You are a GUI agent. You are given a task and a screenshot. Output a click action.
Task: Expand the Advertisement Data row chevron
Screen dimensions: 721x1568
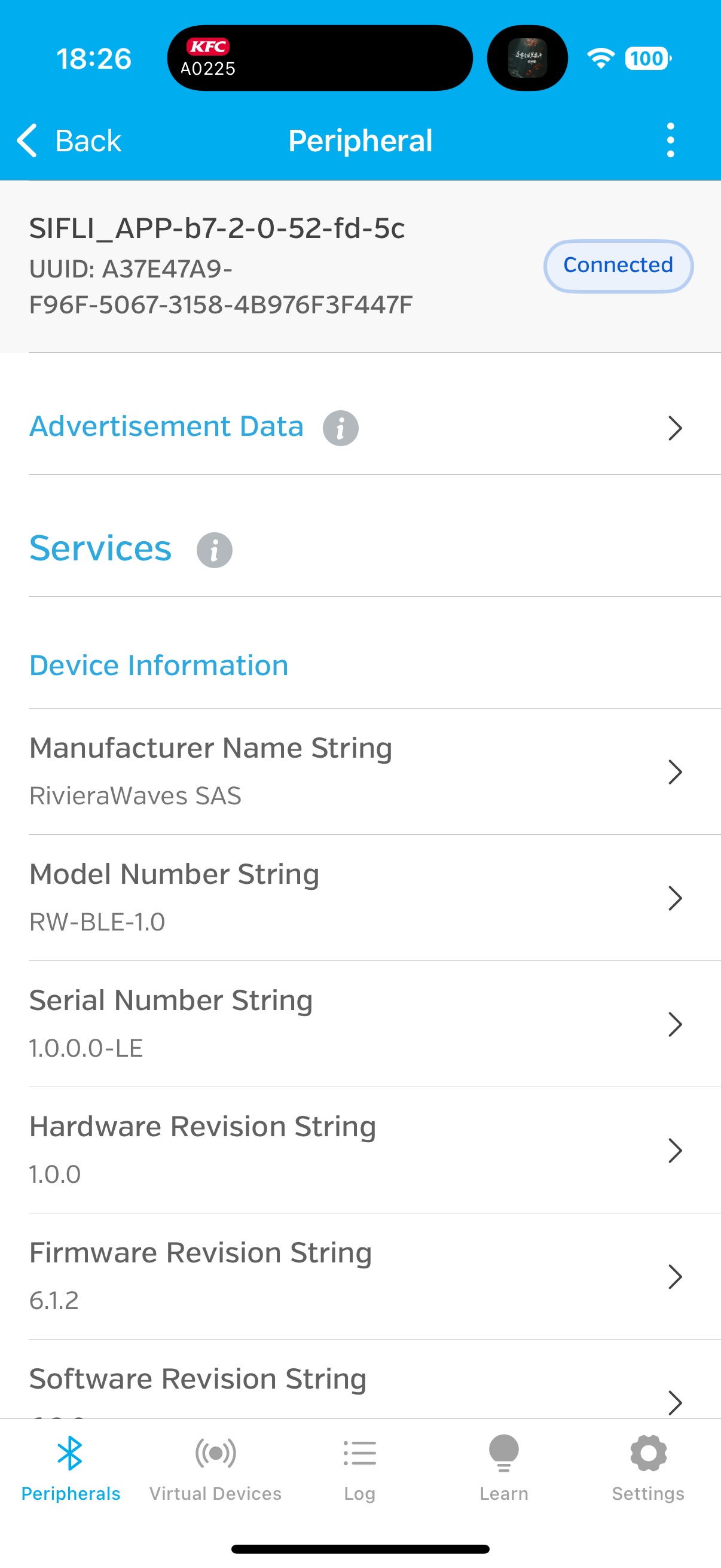click(674, 428)
